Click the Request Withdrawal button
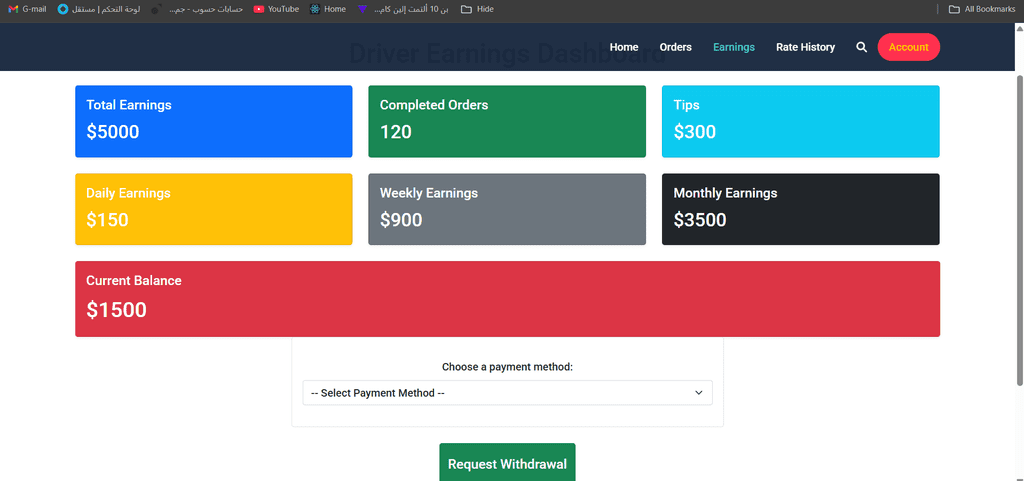This screenshot has height=481, width=1024. click(507, 463)
